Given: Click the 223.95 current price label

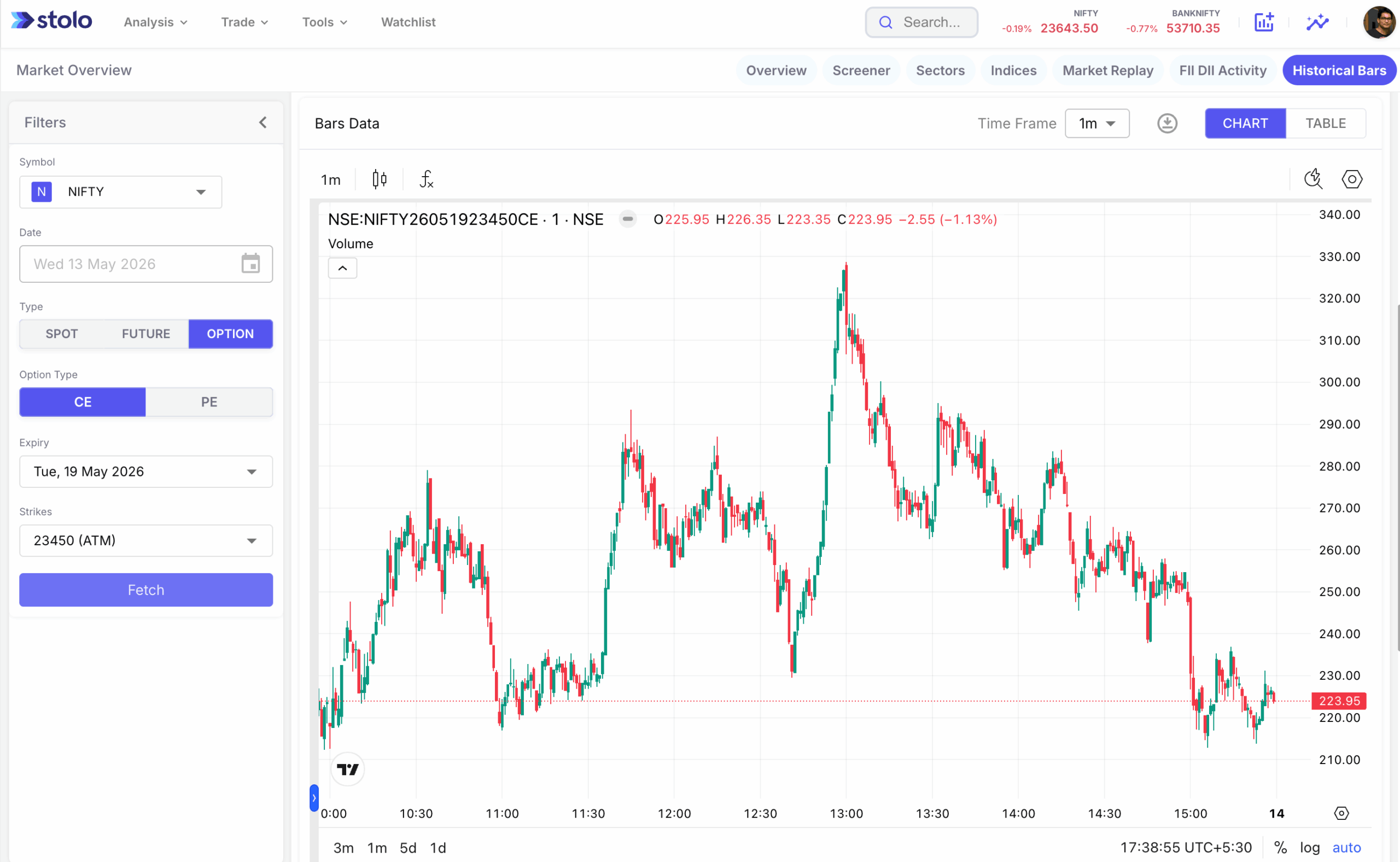Looking at the screenshot, I should [x=1338, y=701].
